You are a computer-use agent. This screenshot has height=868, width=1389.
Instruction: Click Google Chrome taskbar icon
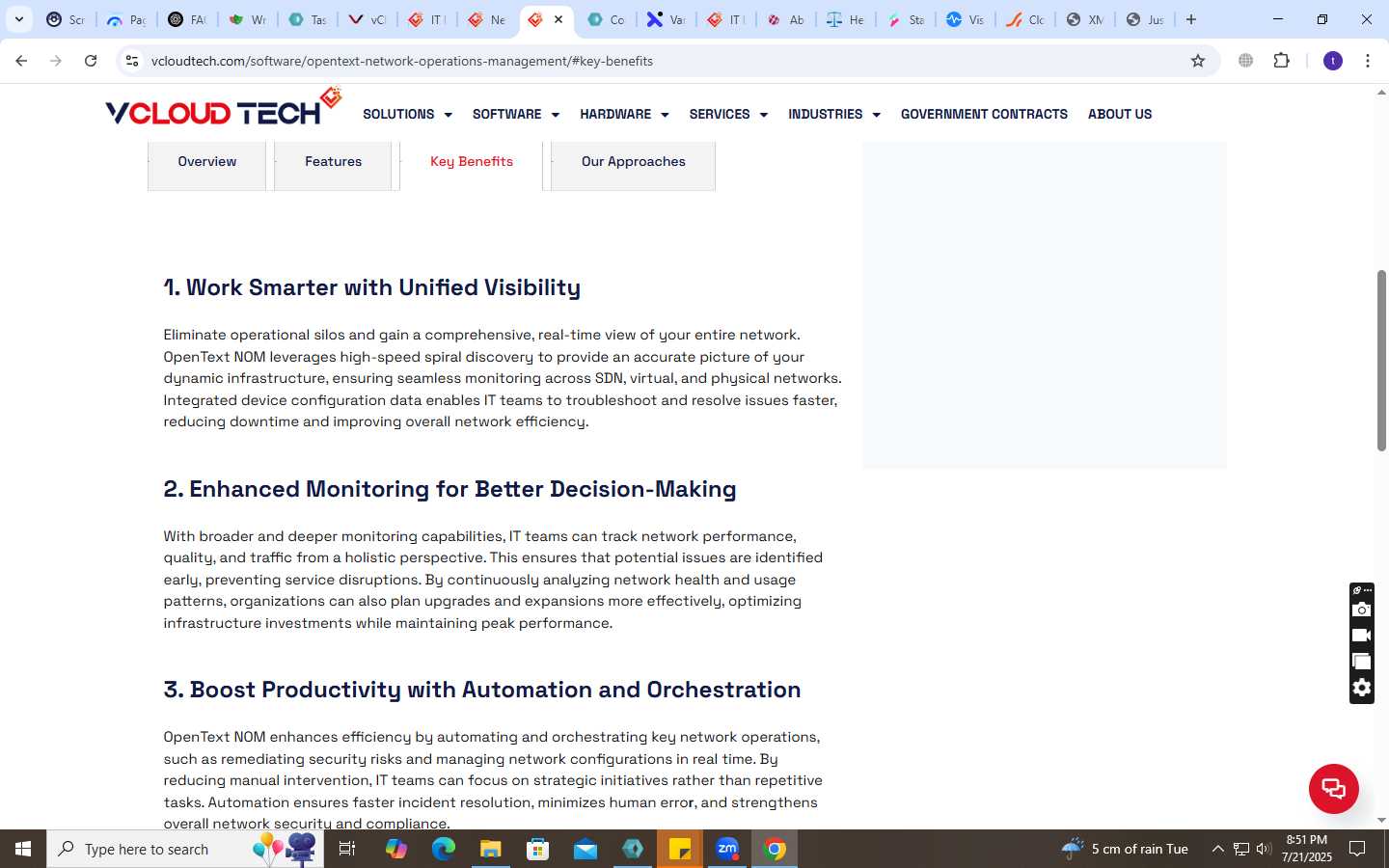pos(775,849)
